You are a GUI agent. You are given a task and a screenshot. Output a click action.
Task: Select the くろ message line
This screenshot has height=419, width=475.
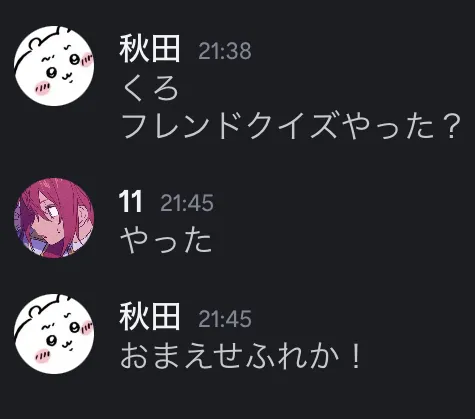[x=150, y=89]
